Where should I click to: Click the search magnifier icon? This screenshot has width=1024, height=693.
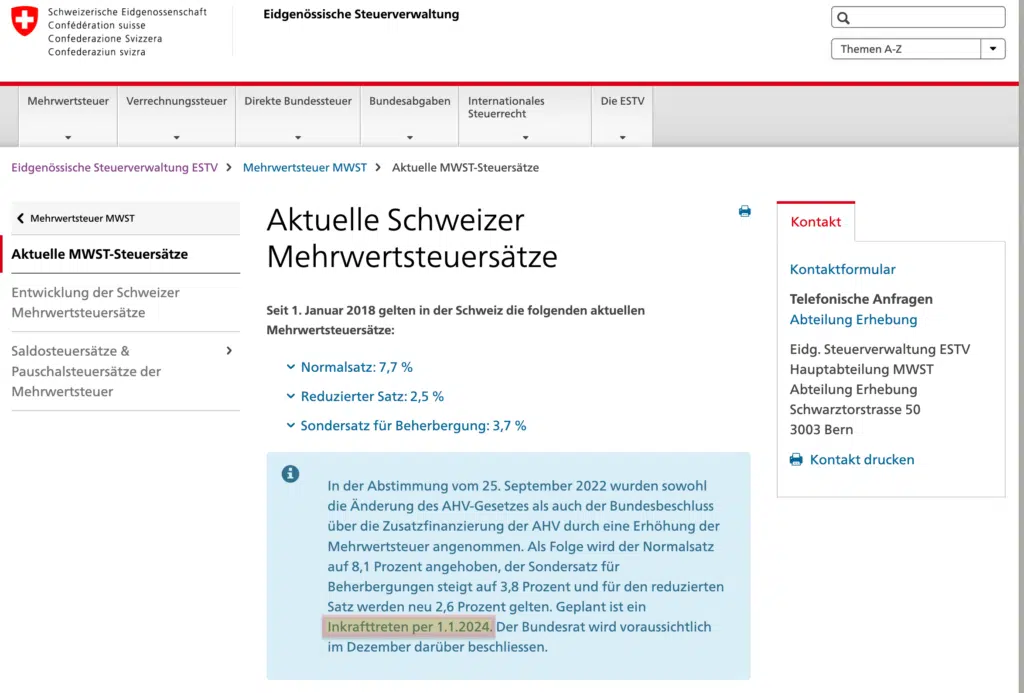844,18
